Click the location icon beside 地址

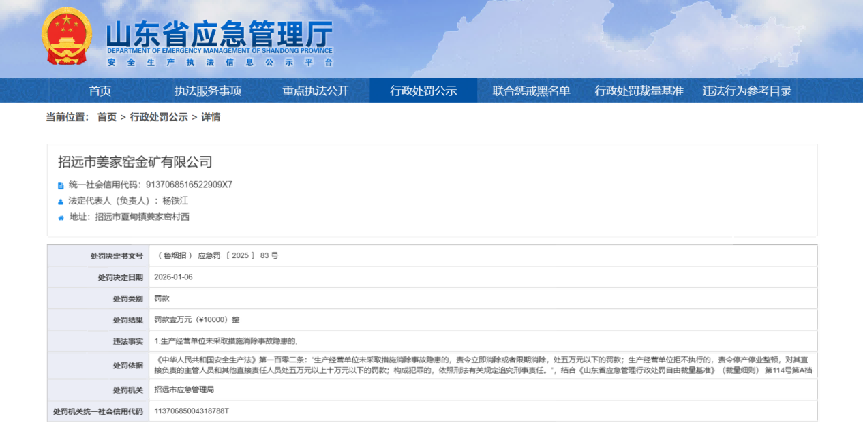[60, 217]
